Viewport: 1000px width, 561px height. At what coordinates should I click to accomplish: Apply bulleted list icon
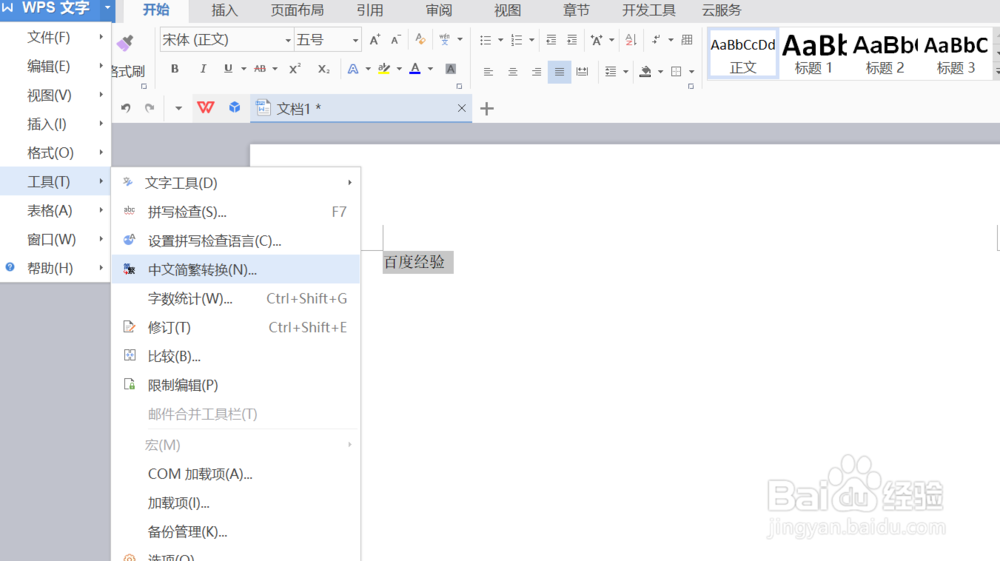(x=485, y=40)
